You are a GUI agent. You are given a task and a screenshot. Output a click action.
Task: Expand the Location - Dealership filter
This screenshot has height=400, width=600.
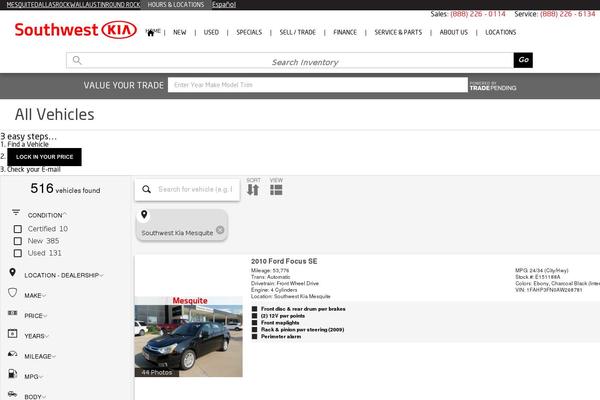coord(64,275)
